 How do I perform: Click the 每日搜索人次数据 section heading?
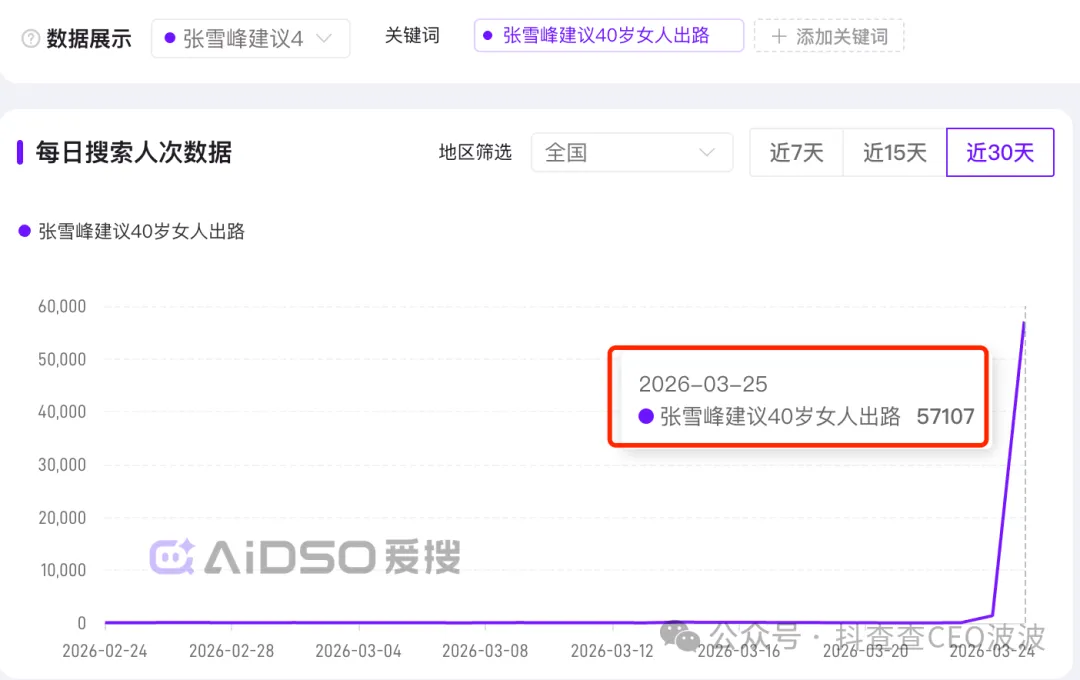tap(134, 153)
